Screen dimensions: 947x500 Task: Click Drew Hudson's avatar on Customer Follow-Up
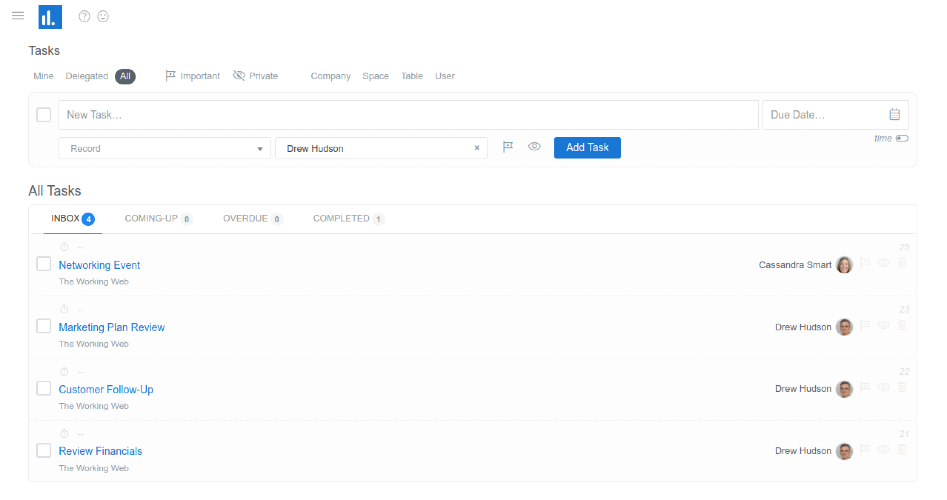click(844, 389)
